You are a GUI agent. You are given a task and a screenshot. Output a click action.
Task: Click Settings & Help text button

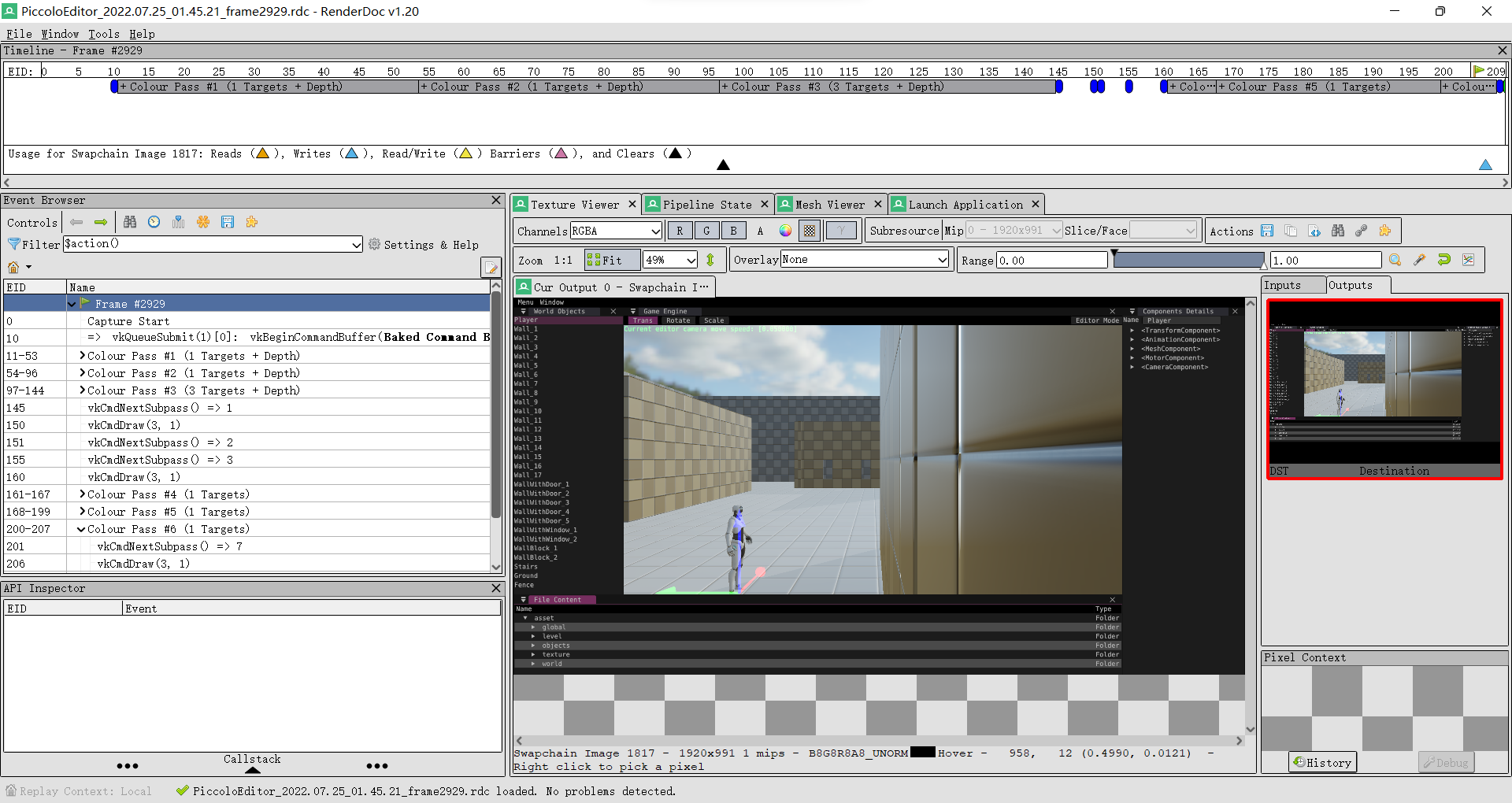tap(431, 245)
